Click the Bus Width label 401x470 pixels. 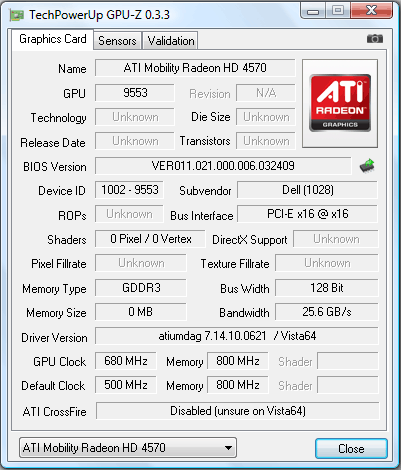[x=245, y=289]
